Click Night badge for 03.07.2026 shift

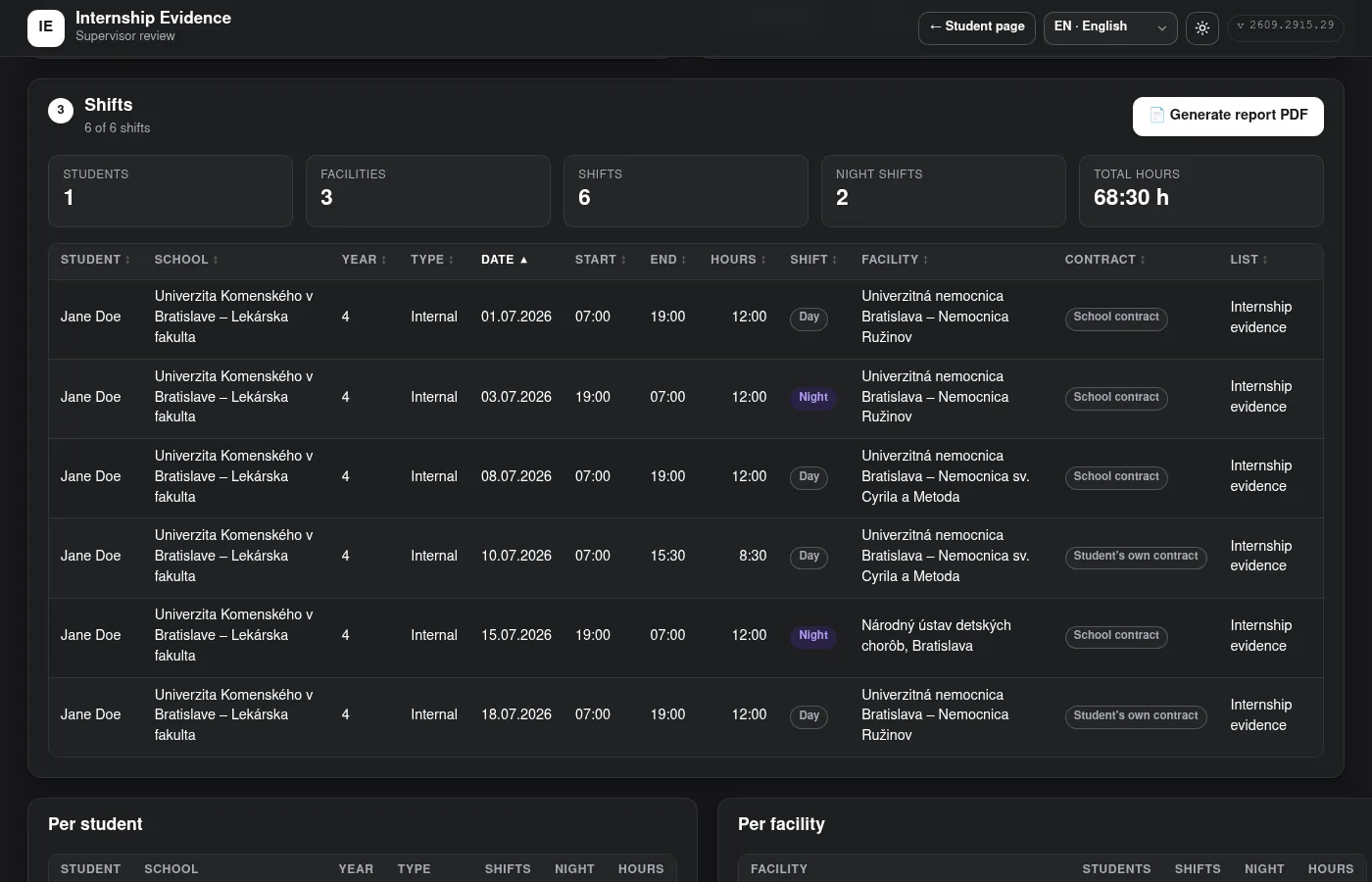tap(813, 397)
